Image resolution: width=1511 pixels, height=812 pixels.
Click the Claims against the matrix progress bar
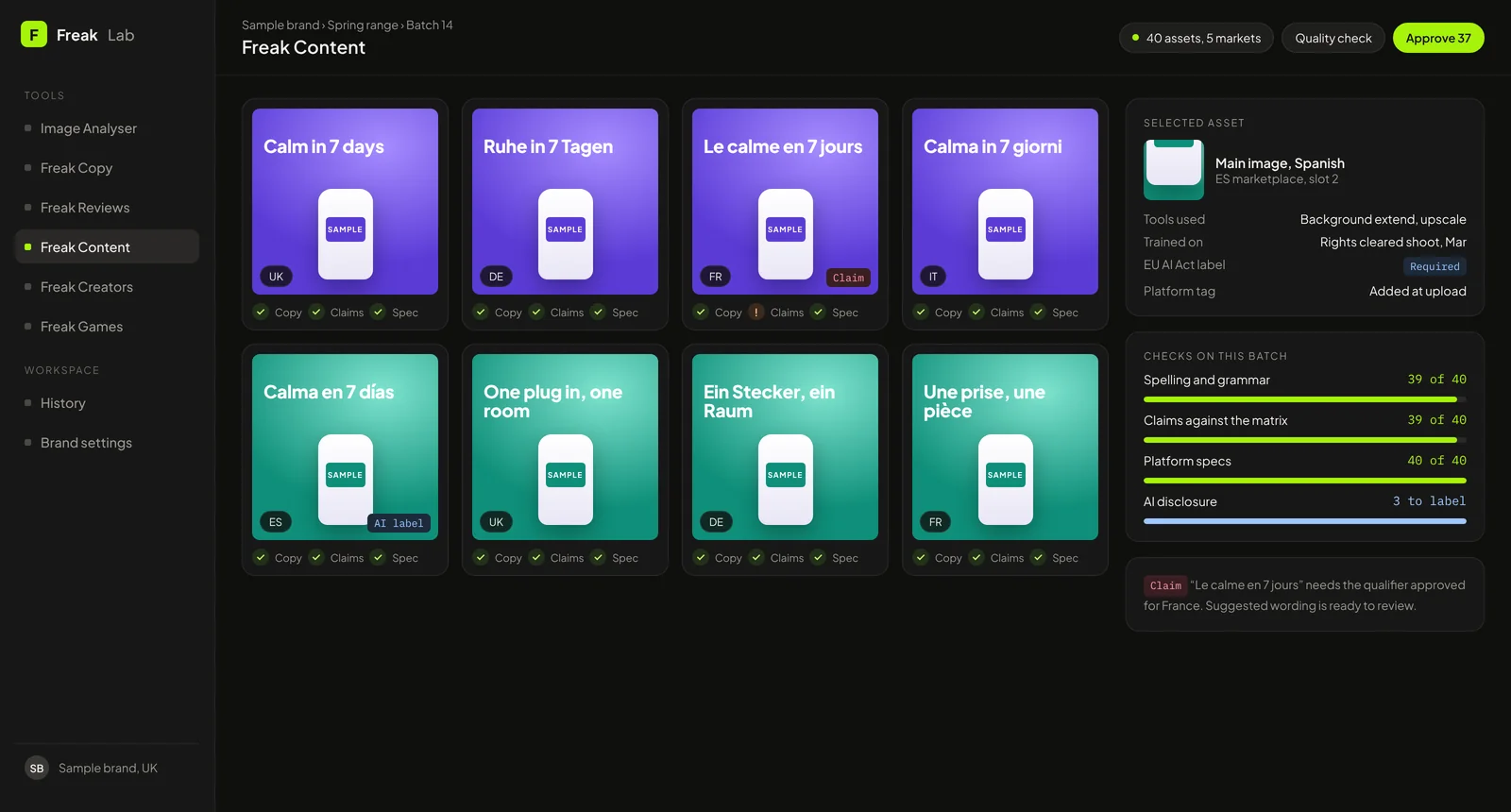coord(1305,440)
